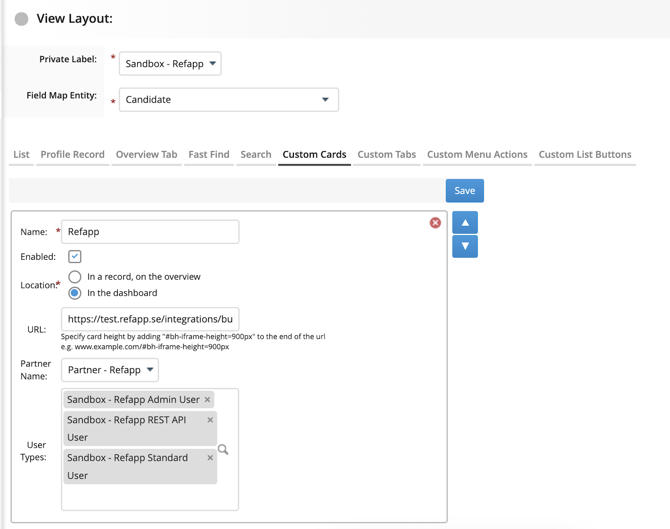Remove Sandbox - Refapp REST API User tag

pos(210,420)
